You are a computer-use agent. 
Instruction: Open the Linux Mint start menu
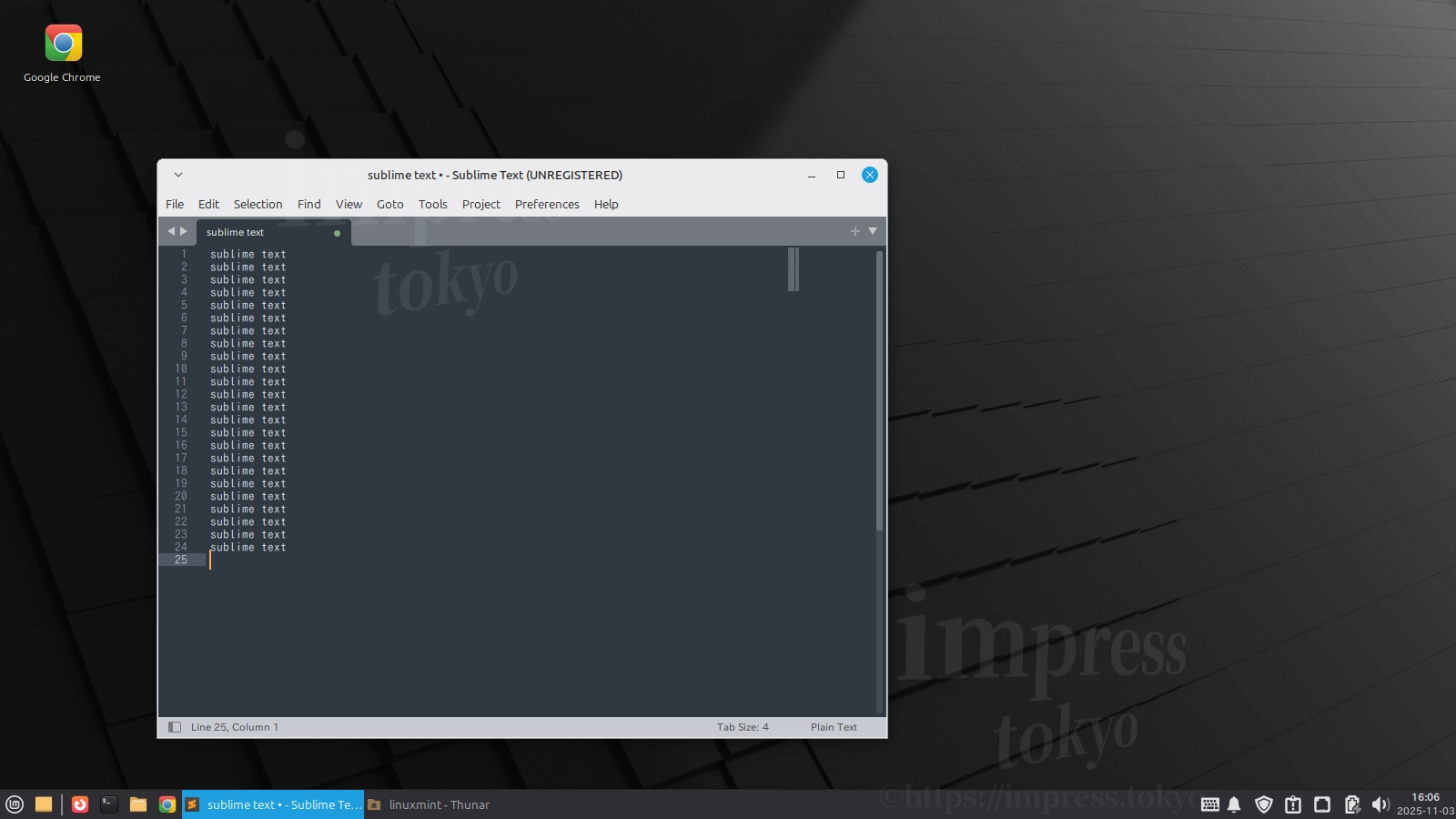(15, 804)
